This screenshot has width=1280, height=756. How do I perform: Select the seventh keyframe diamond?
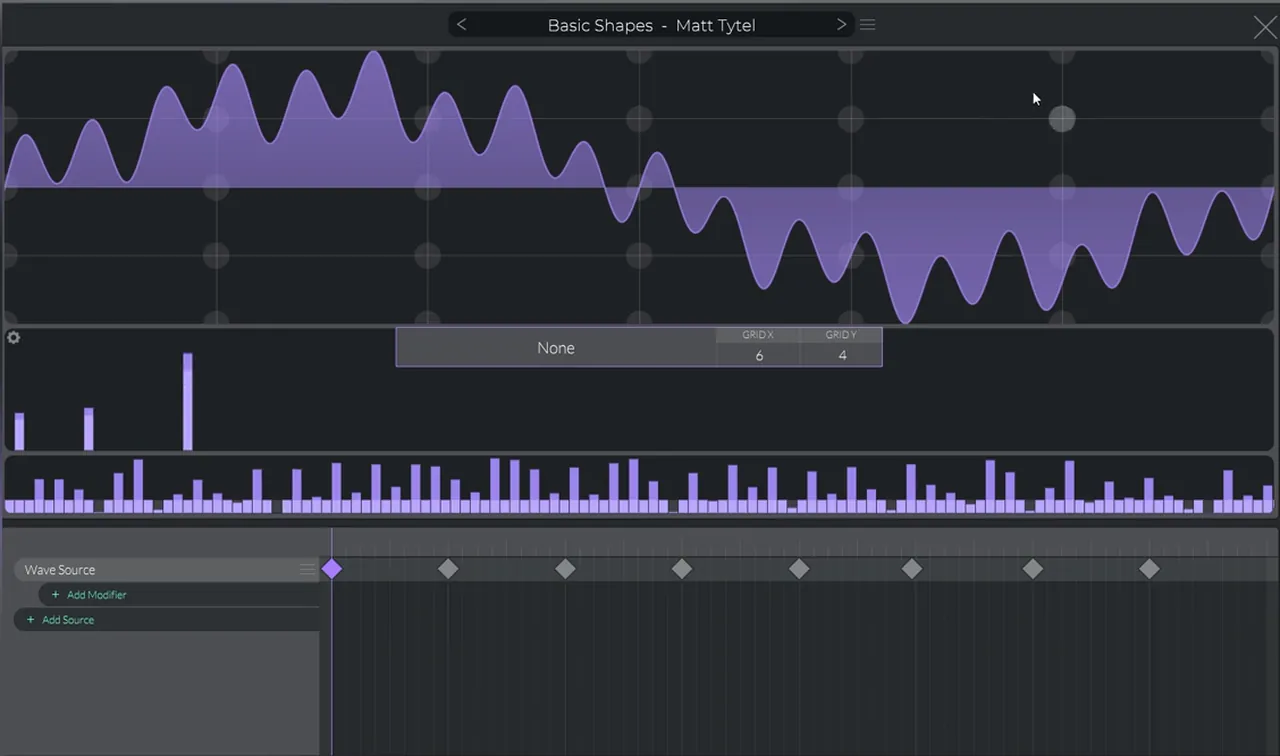[x=1033, y=569]
